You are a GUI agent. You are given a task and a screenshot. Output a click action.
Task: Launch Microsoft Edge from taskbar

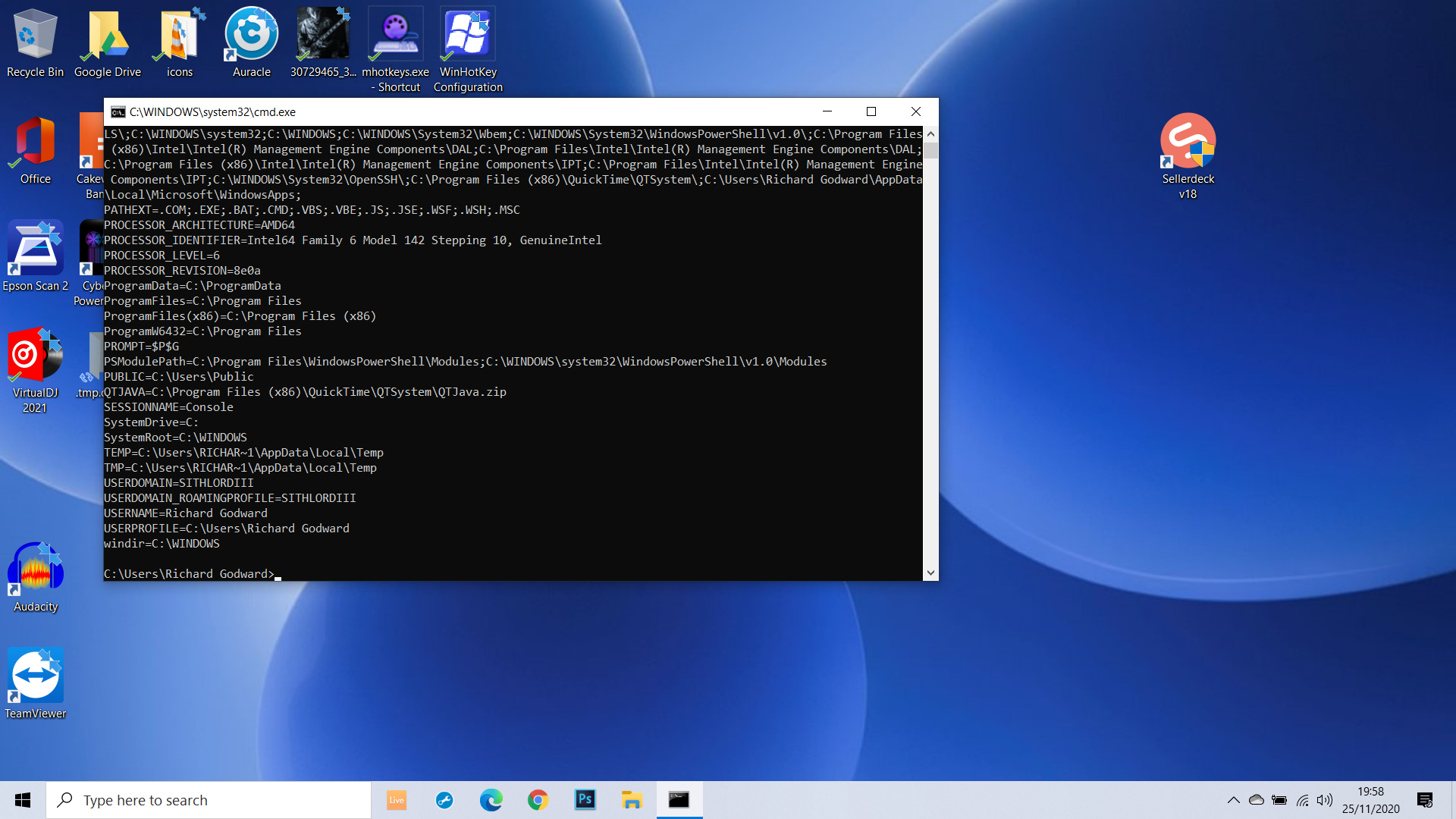pos(491,800)
